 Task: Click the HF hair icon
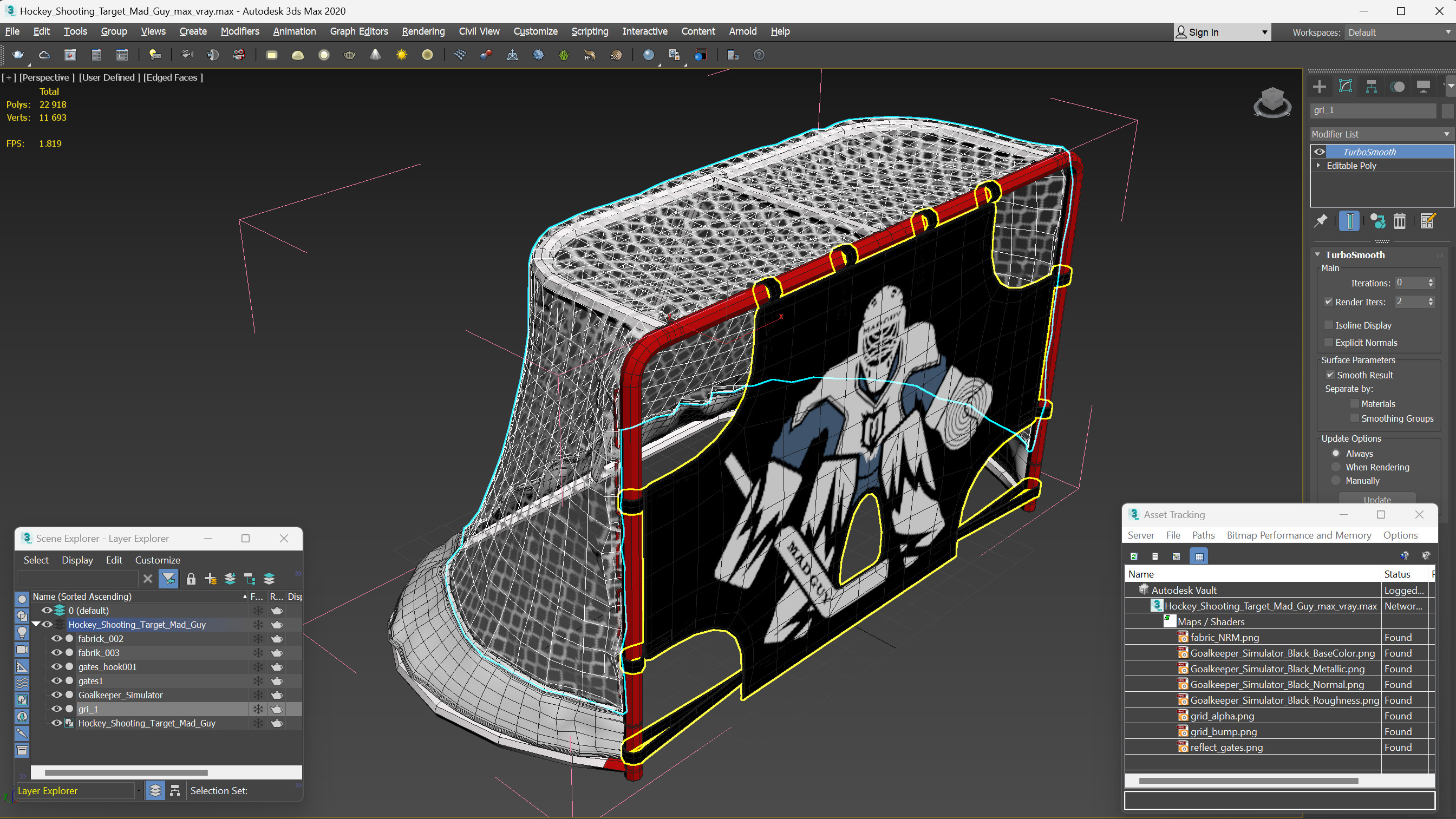click(x=590, y=55)
